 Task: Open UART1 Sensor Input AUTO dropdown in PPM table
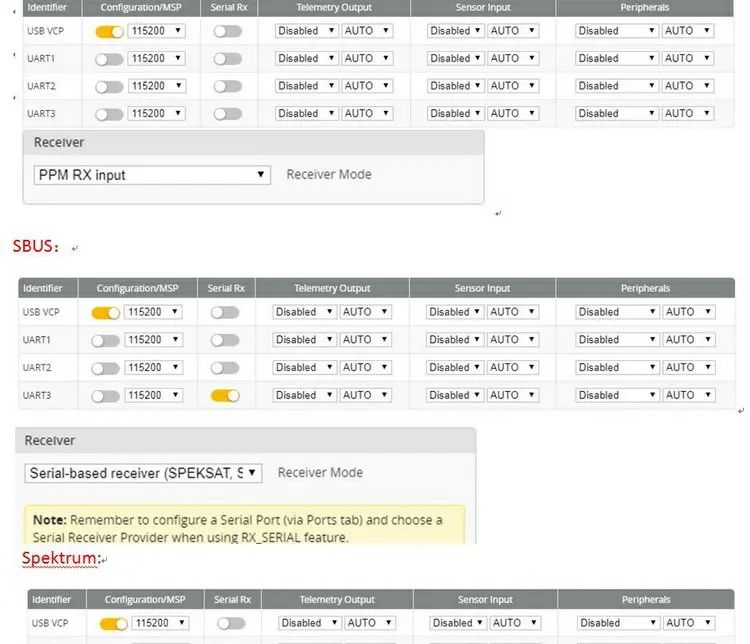coord(513,58)
